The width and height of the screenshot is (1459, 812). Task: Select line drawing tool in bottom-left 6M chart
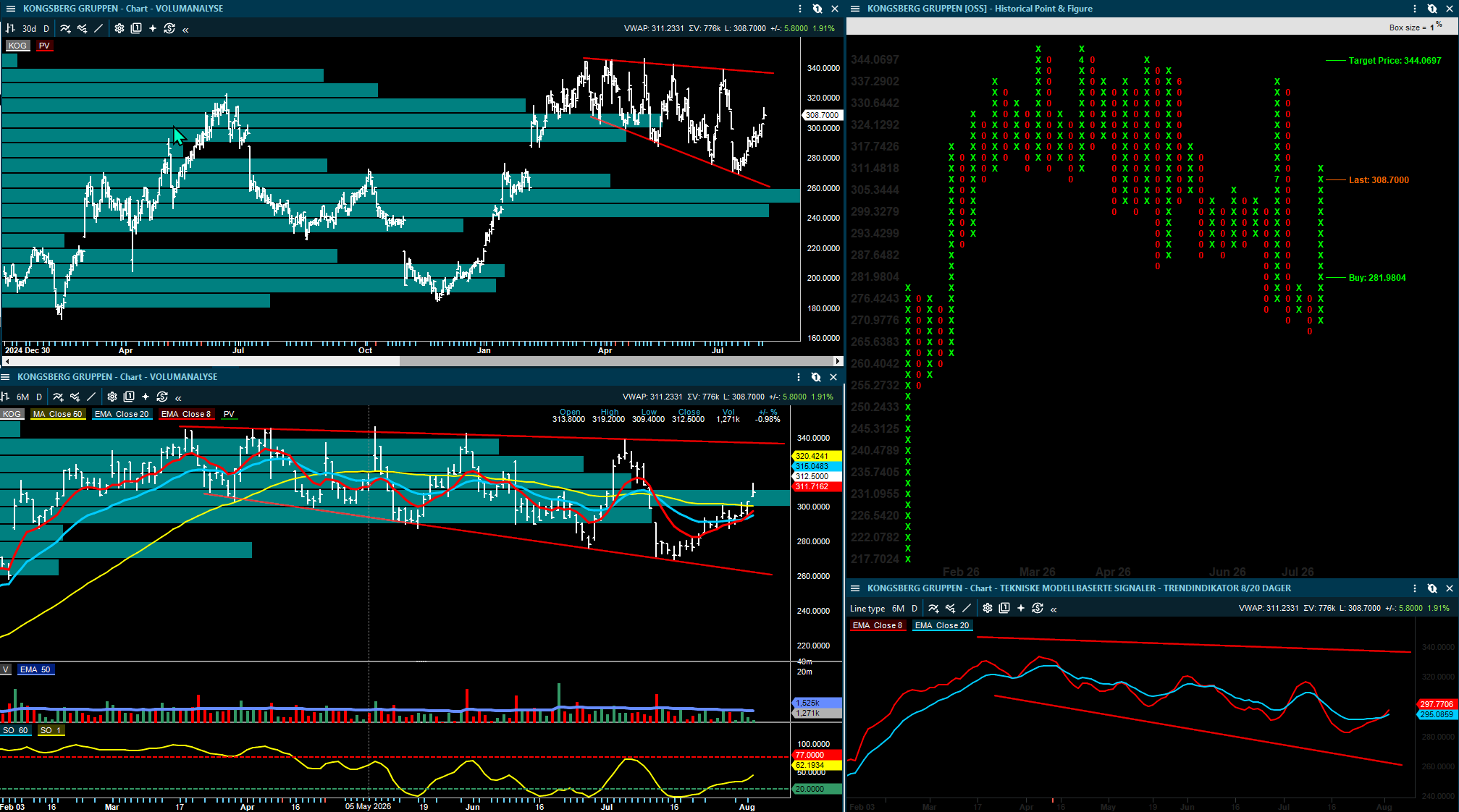[x=91, y=397]
